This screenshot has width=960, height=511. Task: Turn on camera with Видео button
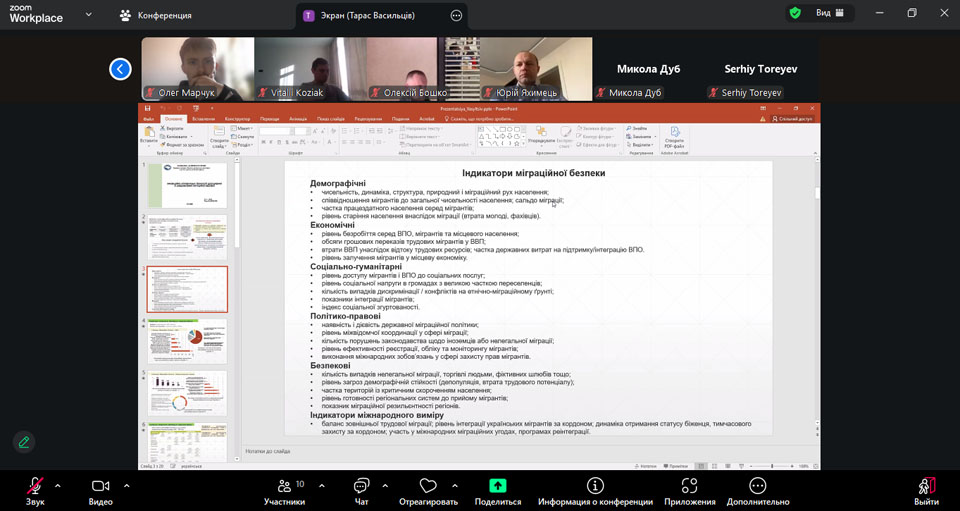point(100,487)
